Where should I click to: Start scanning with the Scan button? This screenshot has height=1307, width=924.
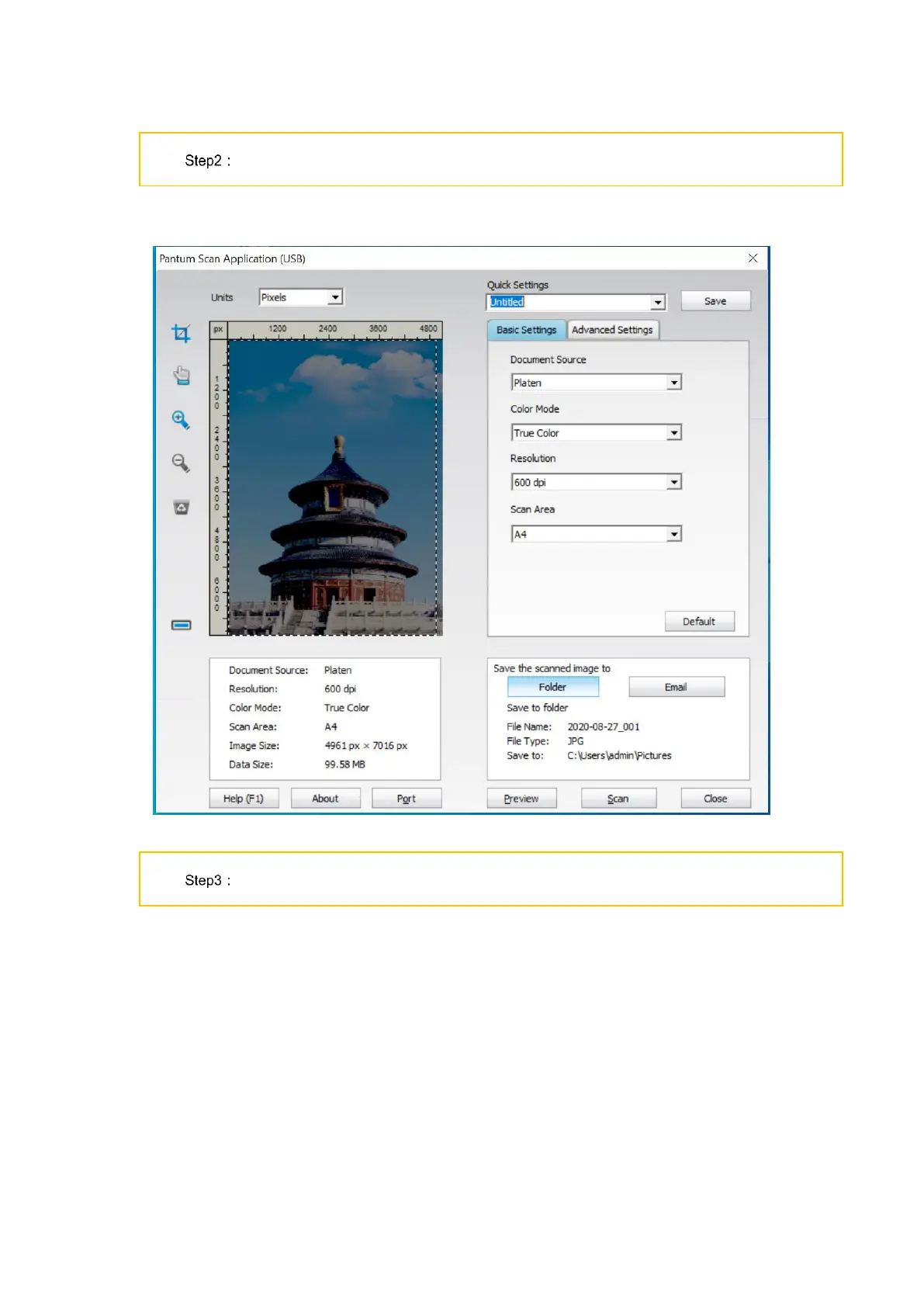(618, 799)
